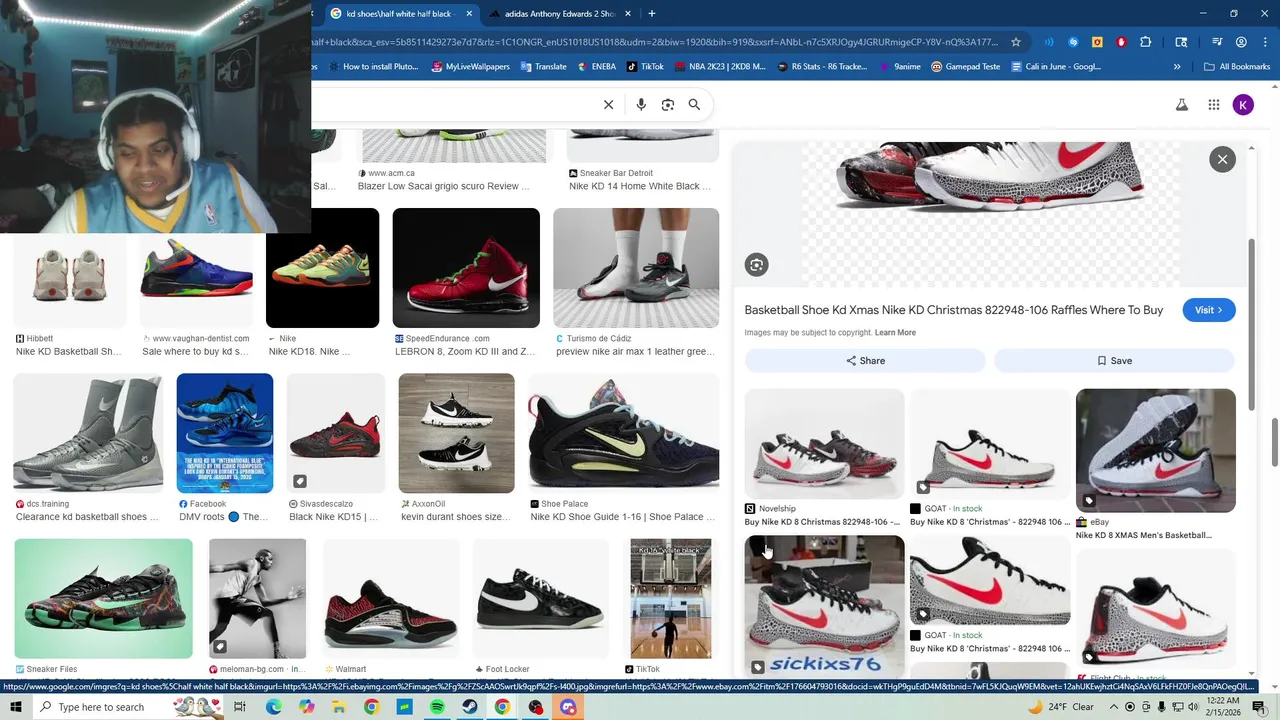The width and height of the screenshot is (1280, 720).
Task: Close the image preview panel
Action: click(x=1222, y=159)
